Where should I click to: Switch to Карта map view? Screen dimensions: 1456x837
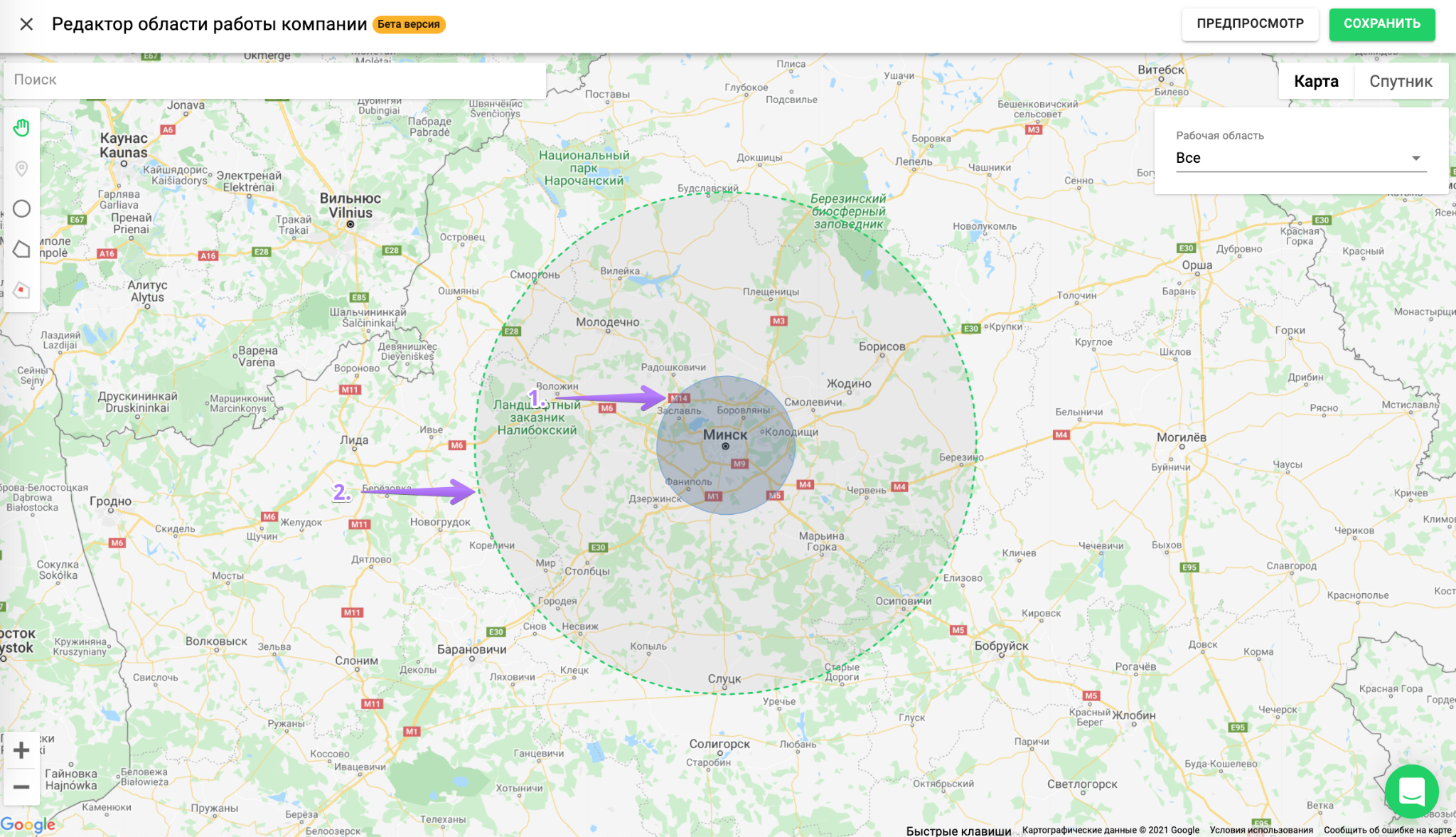point(1316,81)
